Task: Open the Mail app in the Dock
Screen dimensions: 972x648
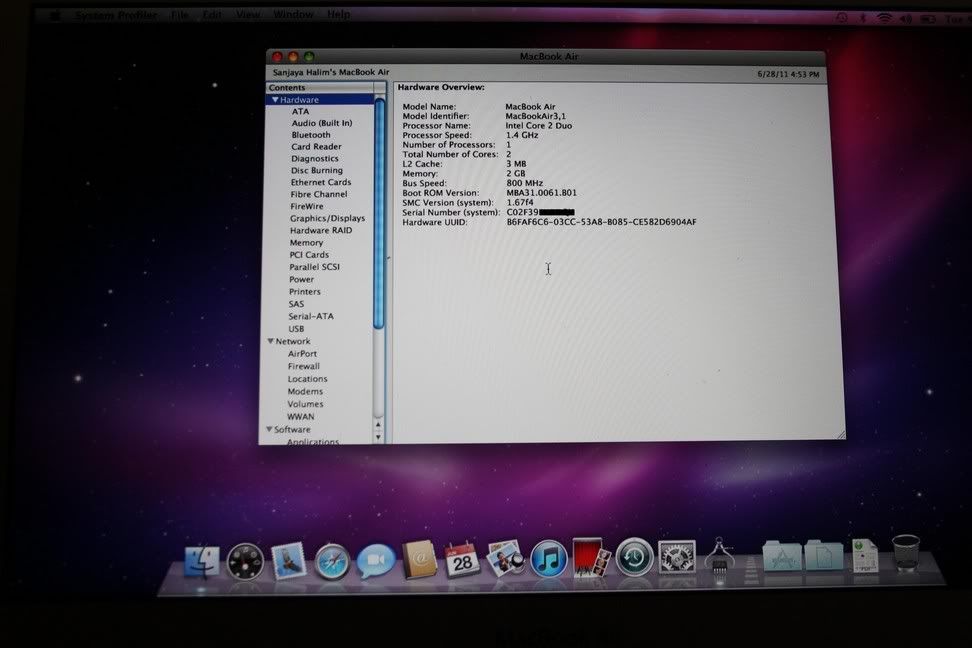Action: (x=289, y=561)
